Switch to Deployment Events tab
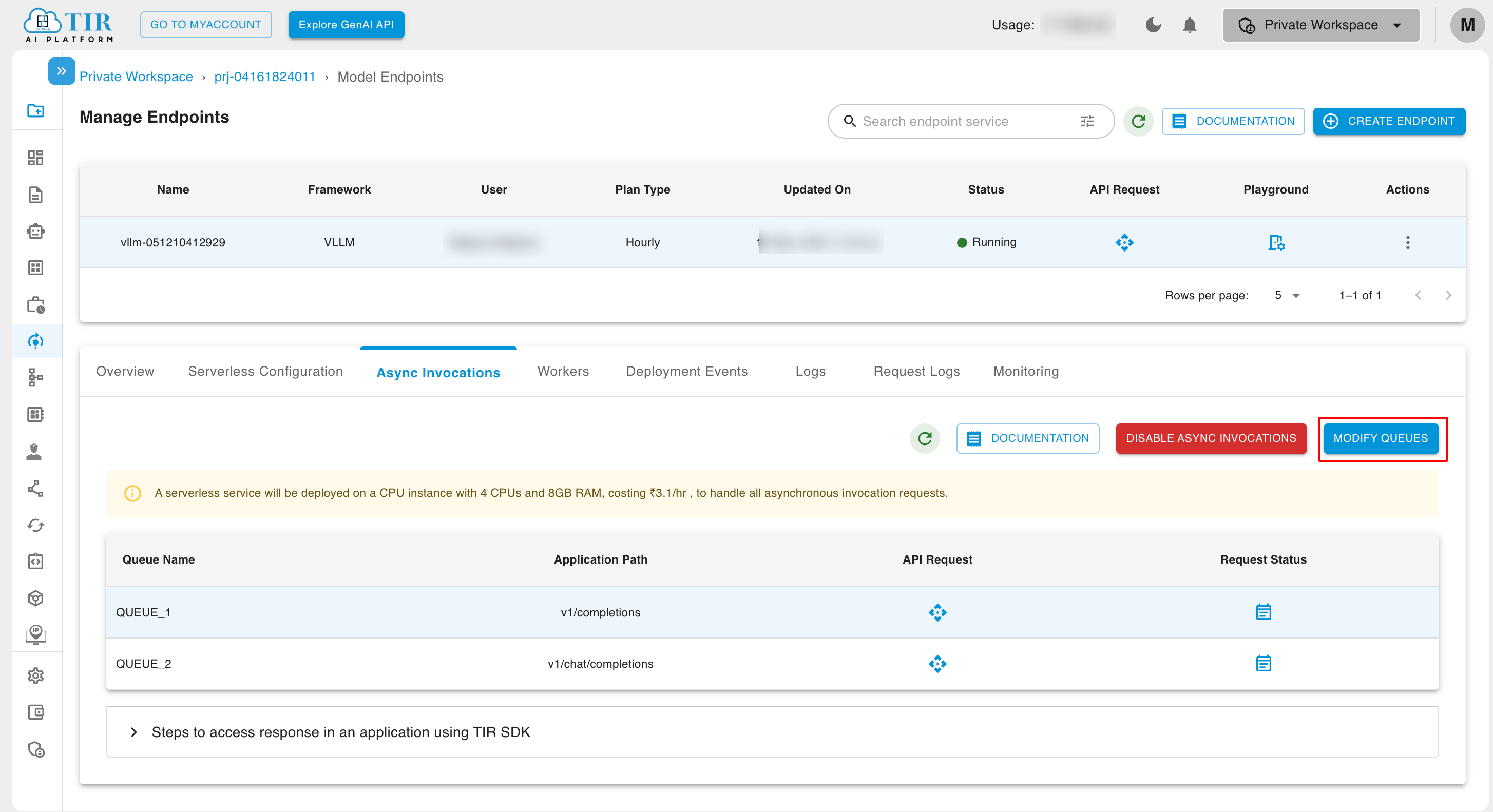 [687, 372]
